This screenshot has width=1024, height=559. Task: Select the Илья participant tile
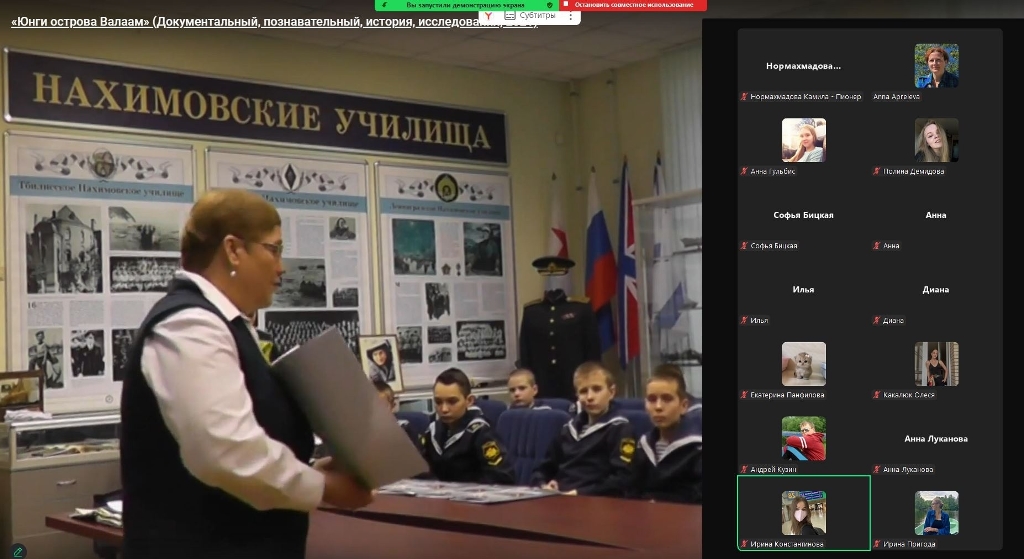(x=803, y=291)
